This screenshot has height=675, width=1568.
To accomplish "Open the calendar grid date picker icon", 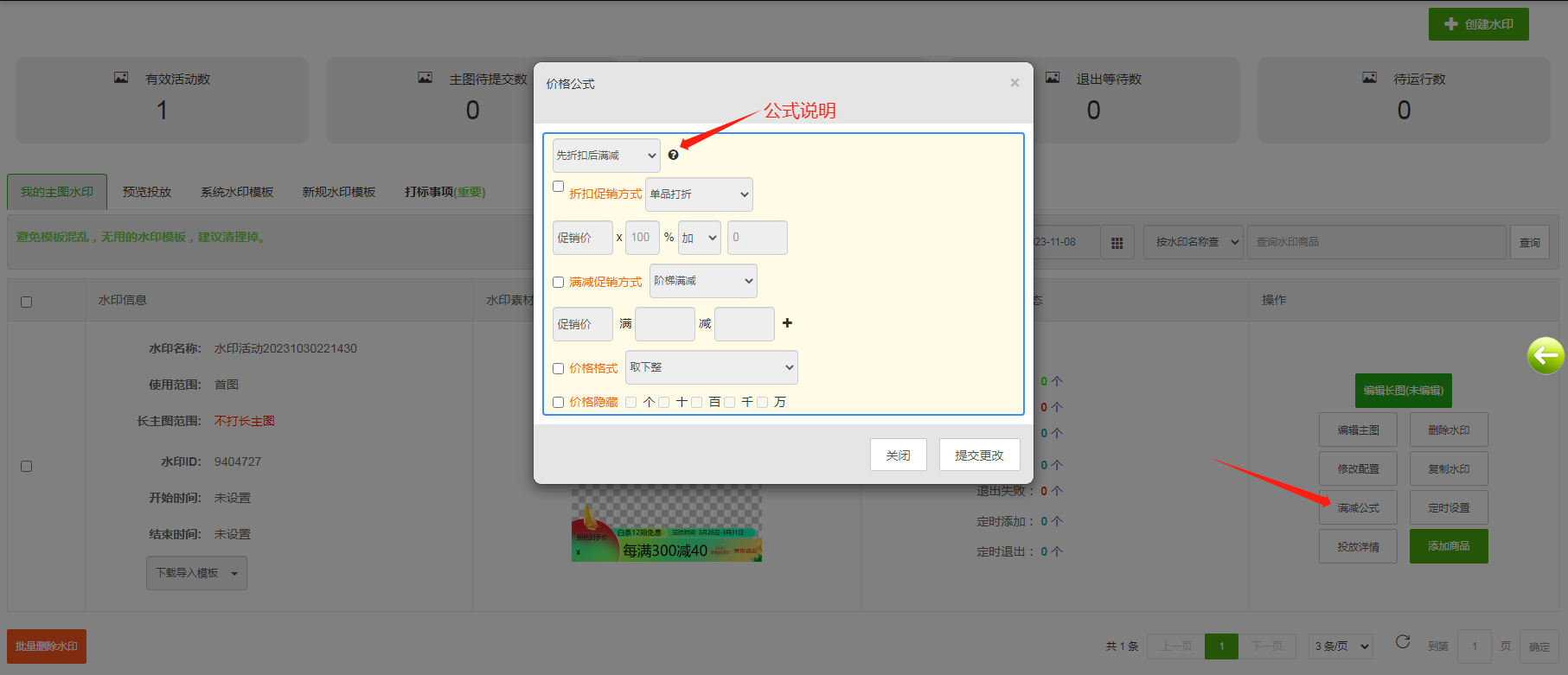I will pyautogui.click(x=1117, y=243).
